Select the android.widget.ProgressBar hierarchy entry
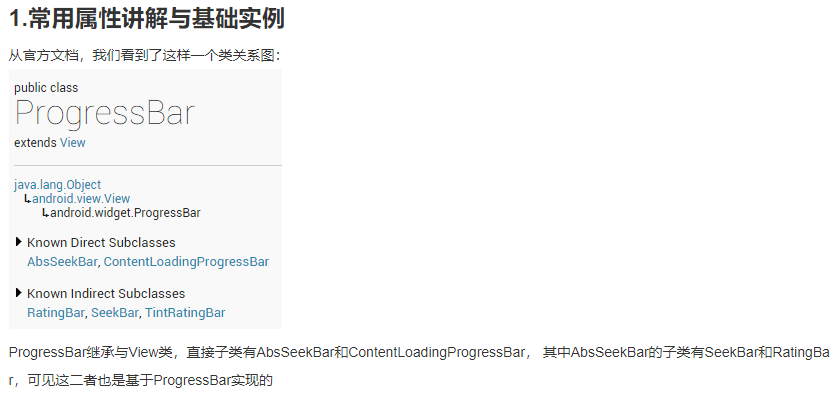This screenshot has width=835, height=402. 125,213
